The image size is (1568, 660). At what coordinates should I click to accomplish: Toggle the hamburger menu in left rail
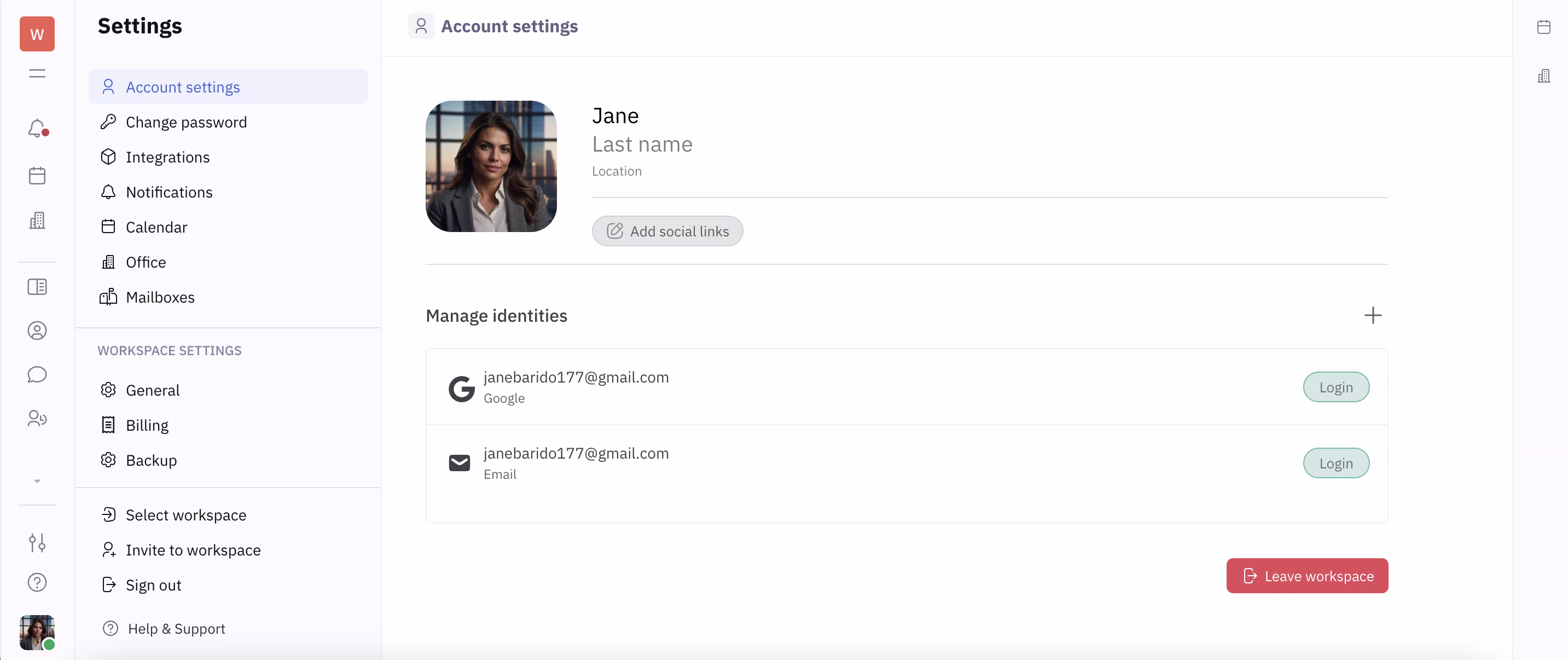[37, 74]
